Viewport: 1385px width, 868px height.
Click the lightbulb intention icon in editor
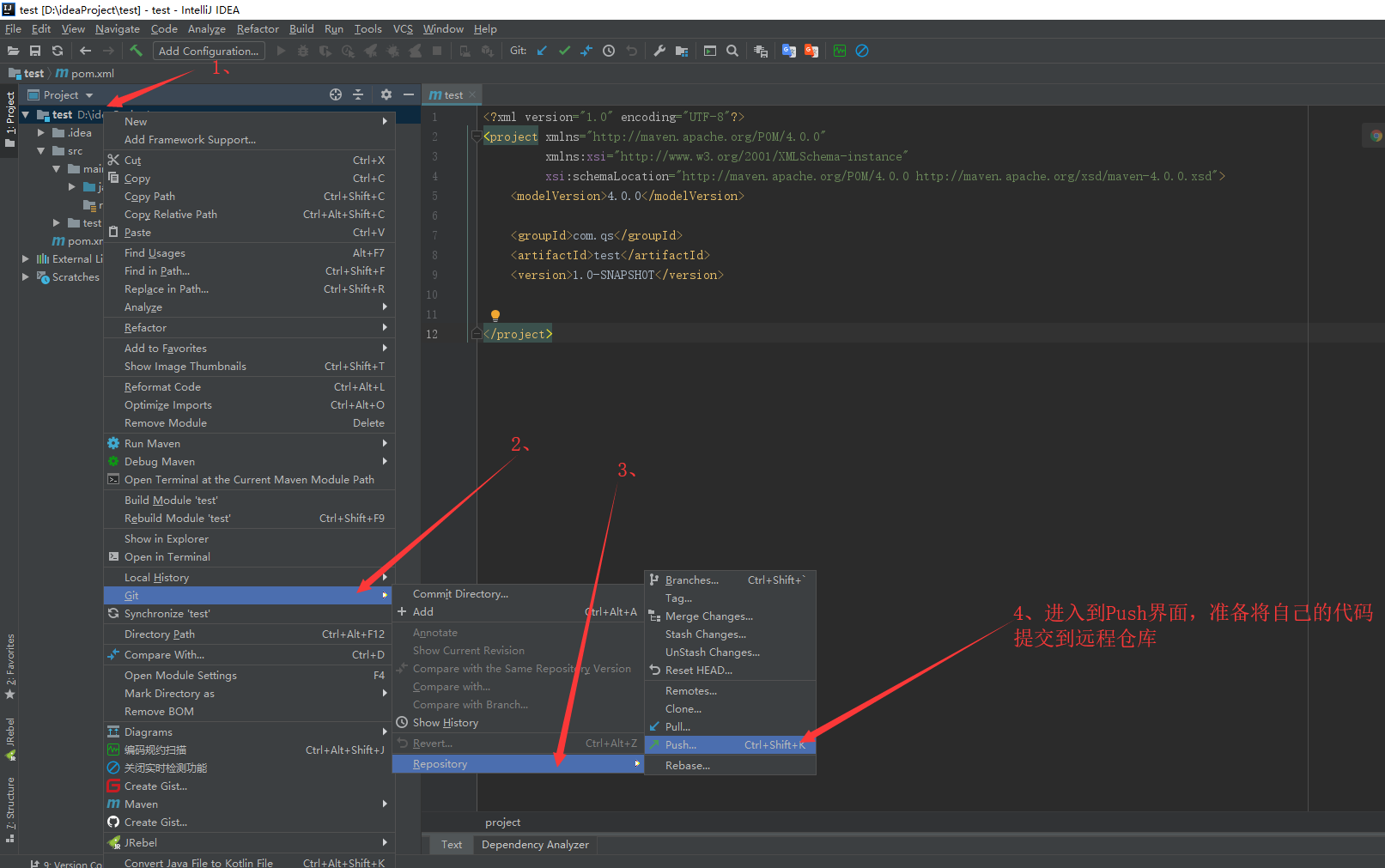click(495, 315)
